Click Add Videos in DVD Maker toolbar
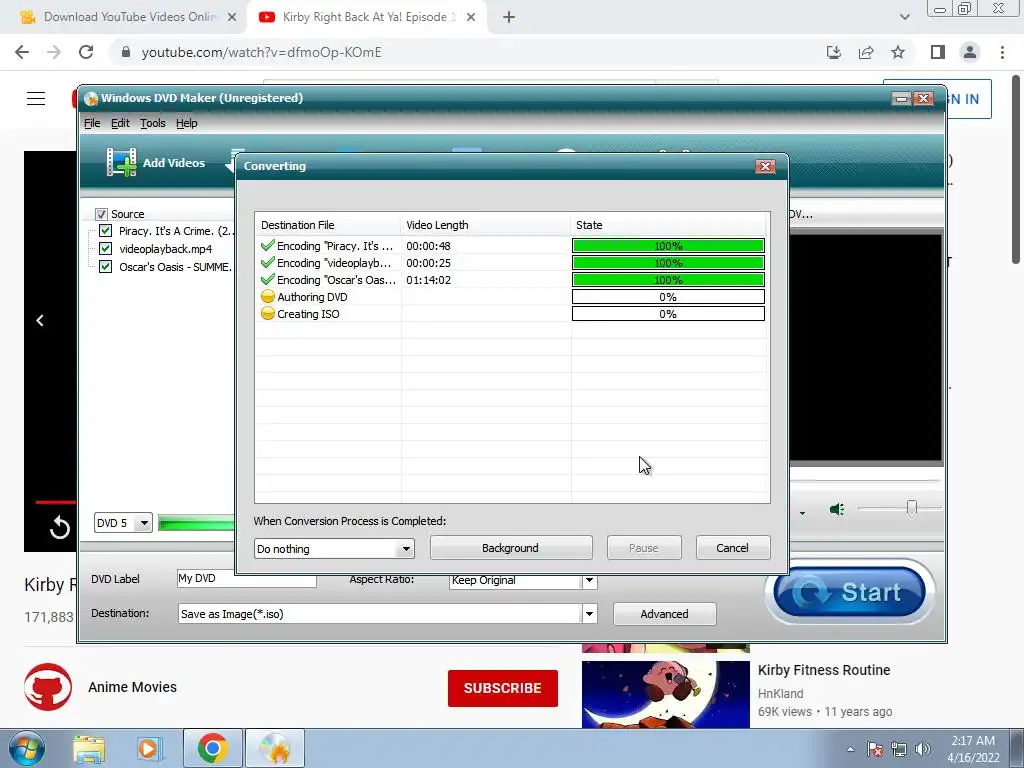 click(156, 162)
